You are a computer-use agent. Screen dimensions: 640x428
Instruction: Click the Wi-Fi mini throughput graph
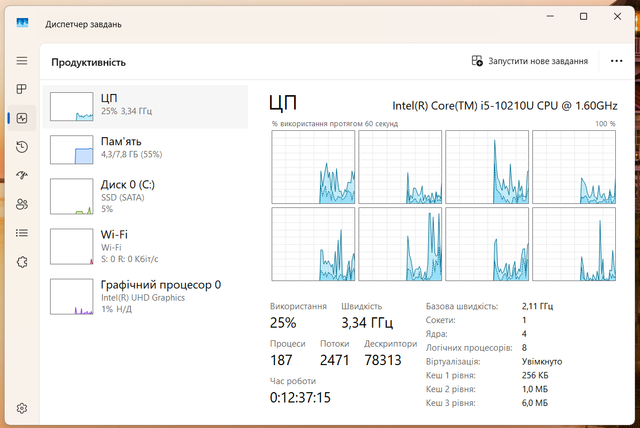tap(71, 246)
